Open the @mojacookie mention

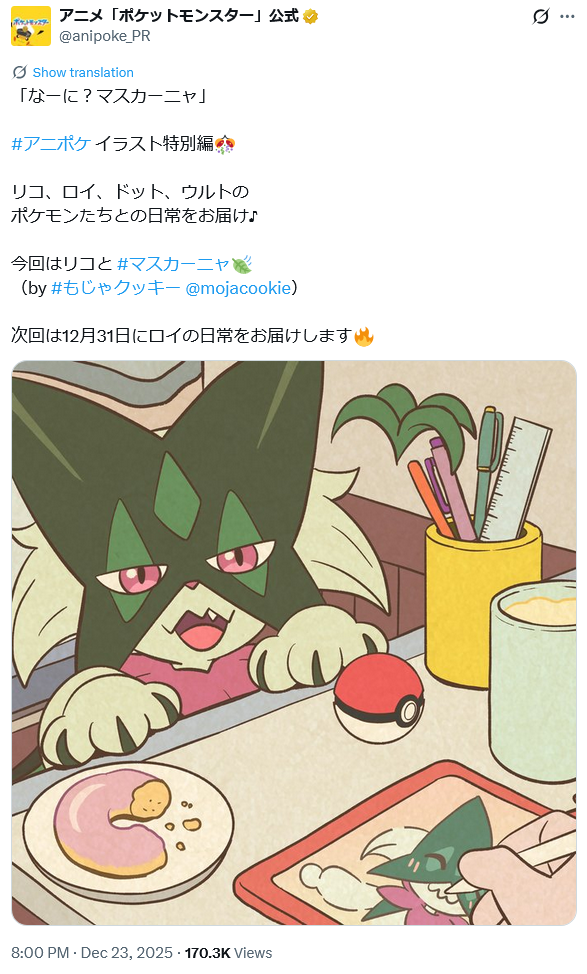point(238,288)
